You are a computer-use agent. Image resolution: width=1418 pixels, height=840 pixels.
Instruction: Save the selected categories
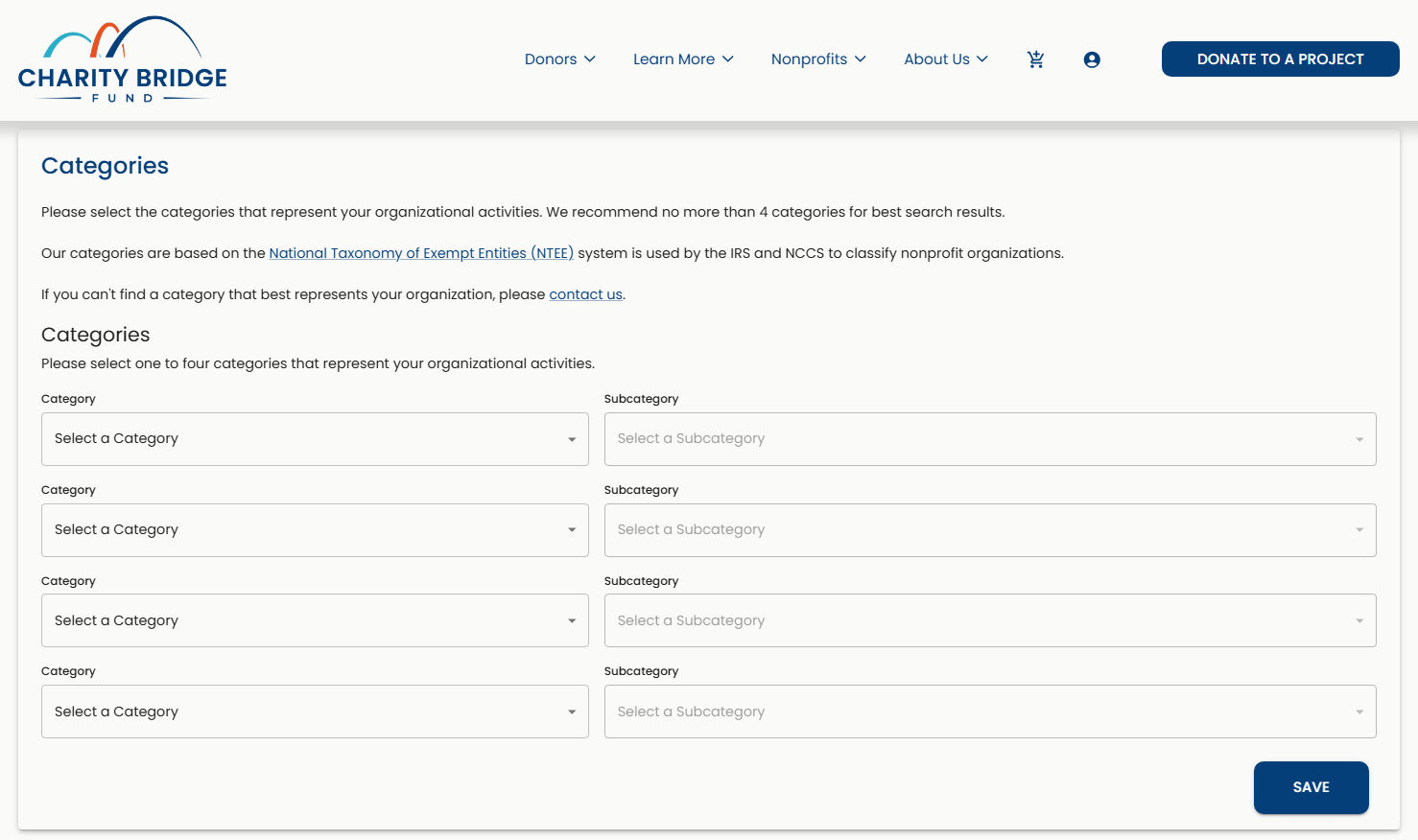pyautogui.click(x=1311, y=787)
